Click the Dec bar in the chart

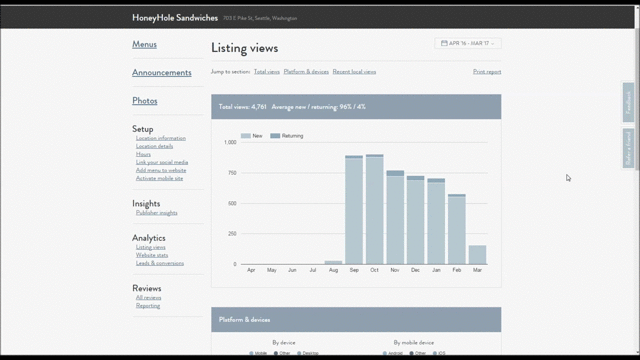click(x=416, y=220)
